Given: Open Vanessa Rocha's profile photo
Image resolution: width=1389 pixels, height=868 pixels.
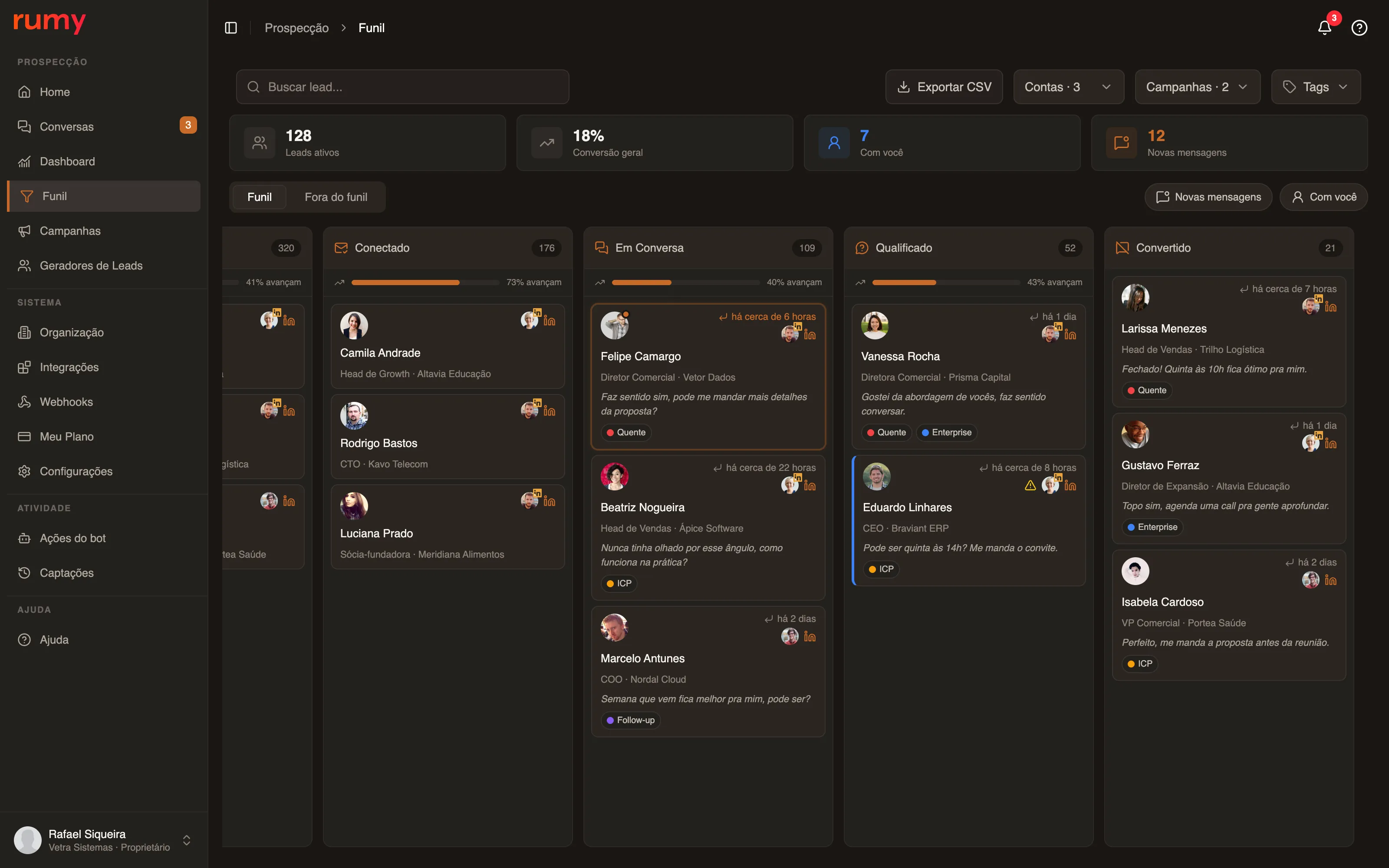Looking at the screenshot, I should click(x=875, y=325).
